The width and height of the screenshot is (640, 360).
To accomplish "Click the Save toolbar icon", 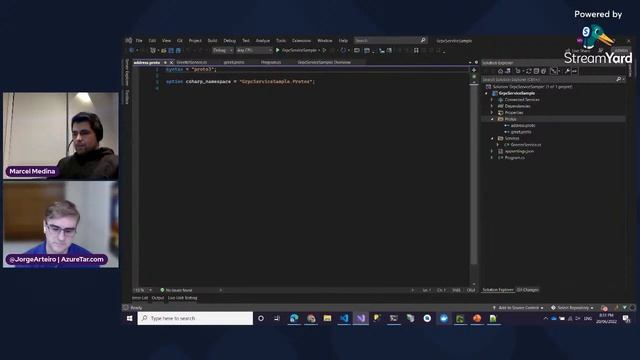I will 171,50.
